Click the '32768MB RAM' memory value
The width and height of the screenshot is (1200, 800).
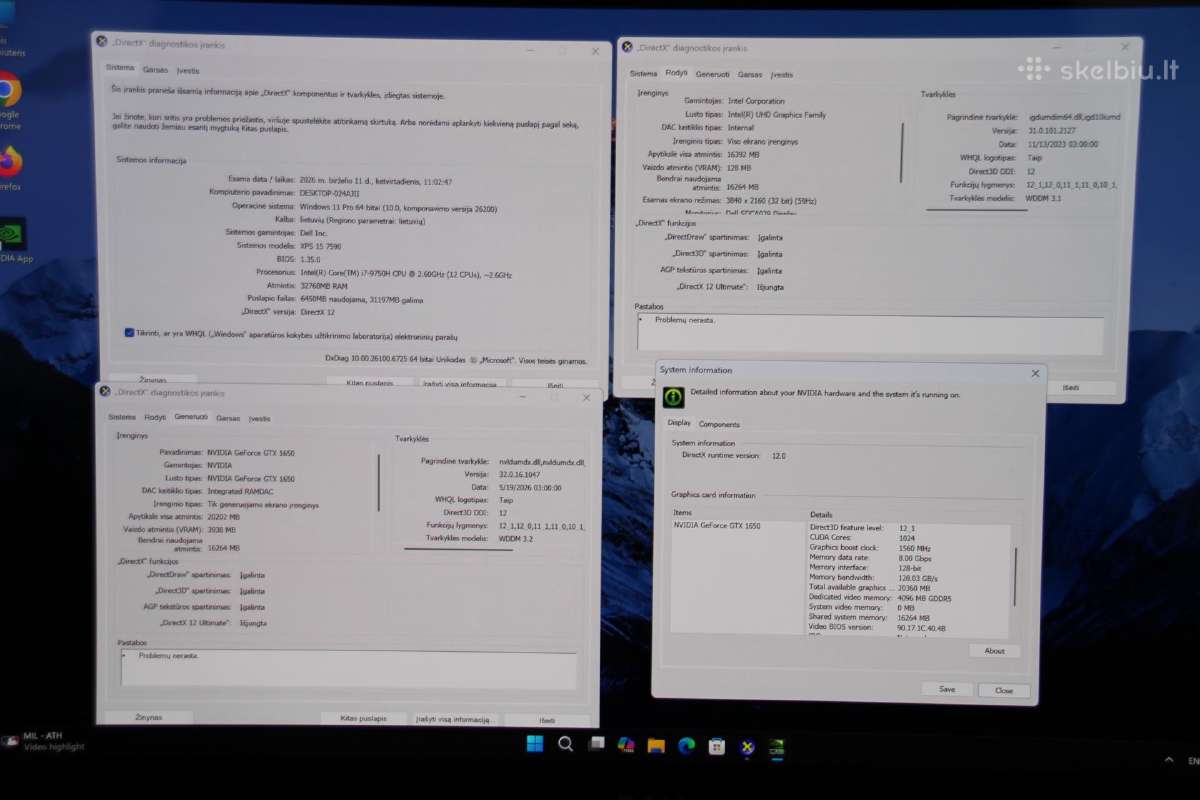326,284
